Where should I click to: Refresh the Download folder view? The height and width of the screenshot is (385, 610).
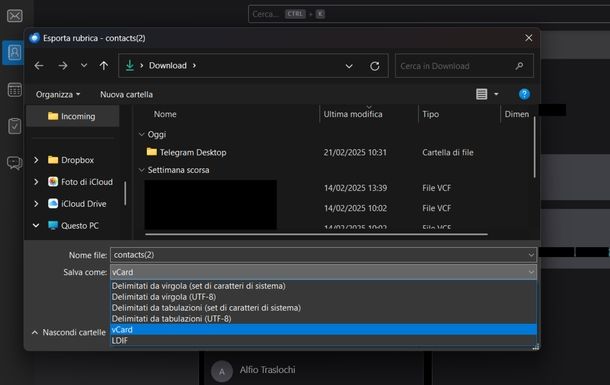click(375, 66)
